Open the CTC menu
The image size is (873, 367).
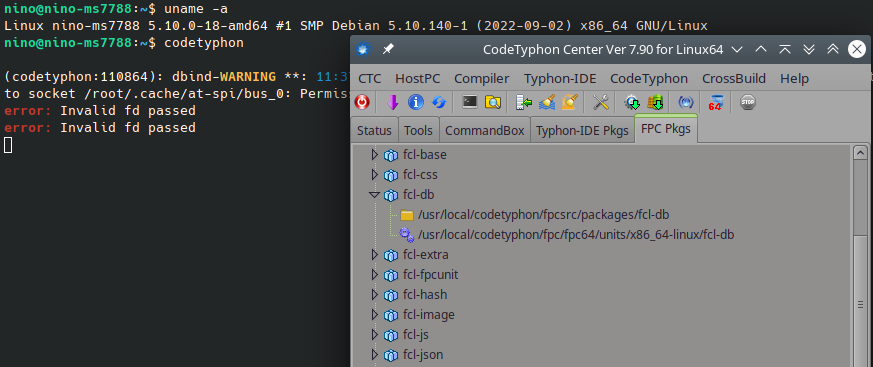[x=370, y=79]
